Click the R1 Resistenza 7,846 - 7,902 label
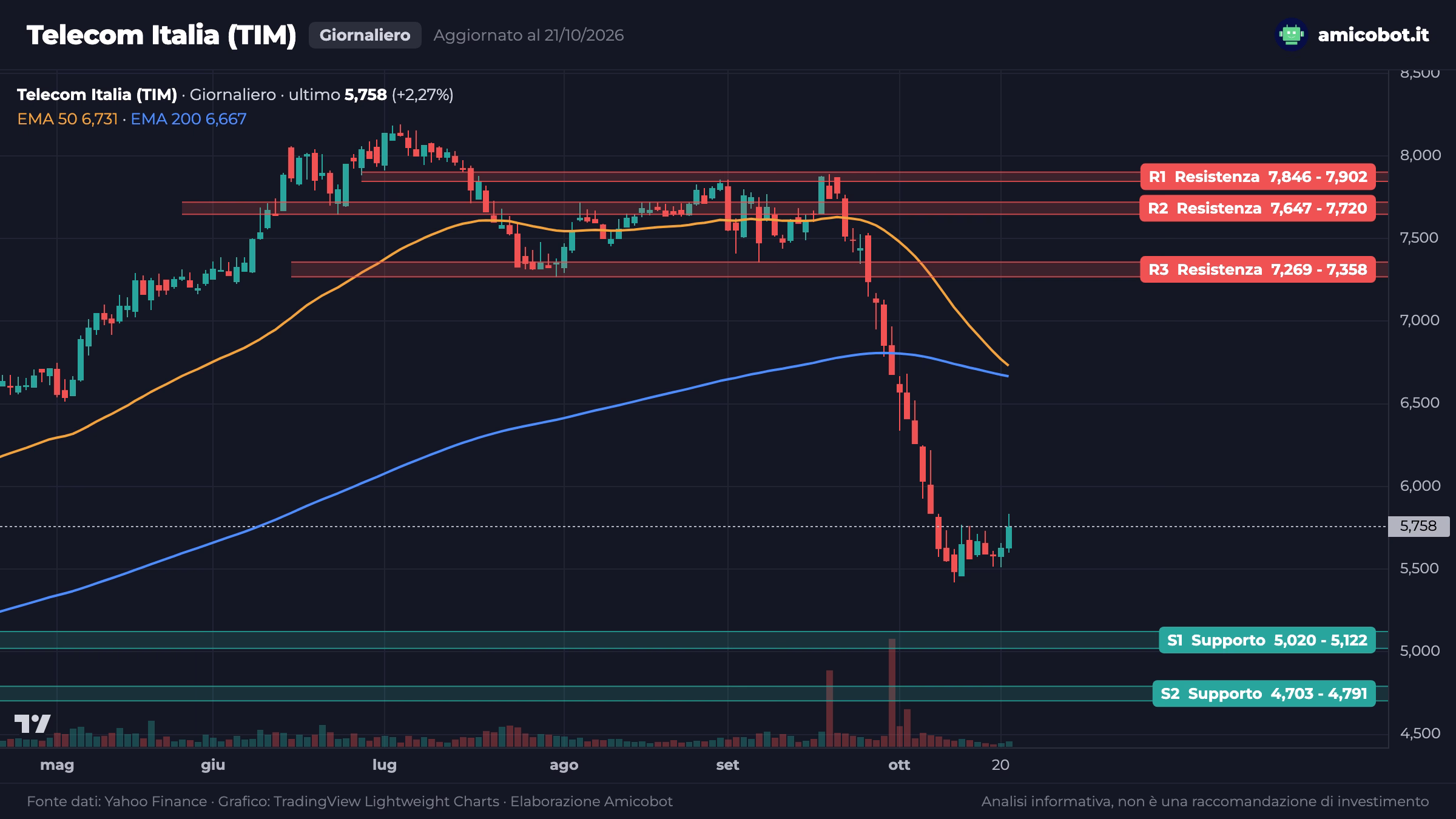 pyautogui.click(x=1258, y=177)
